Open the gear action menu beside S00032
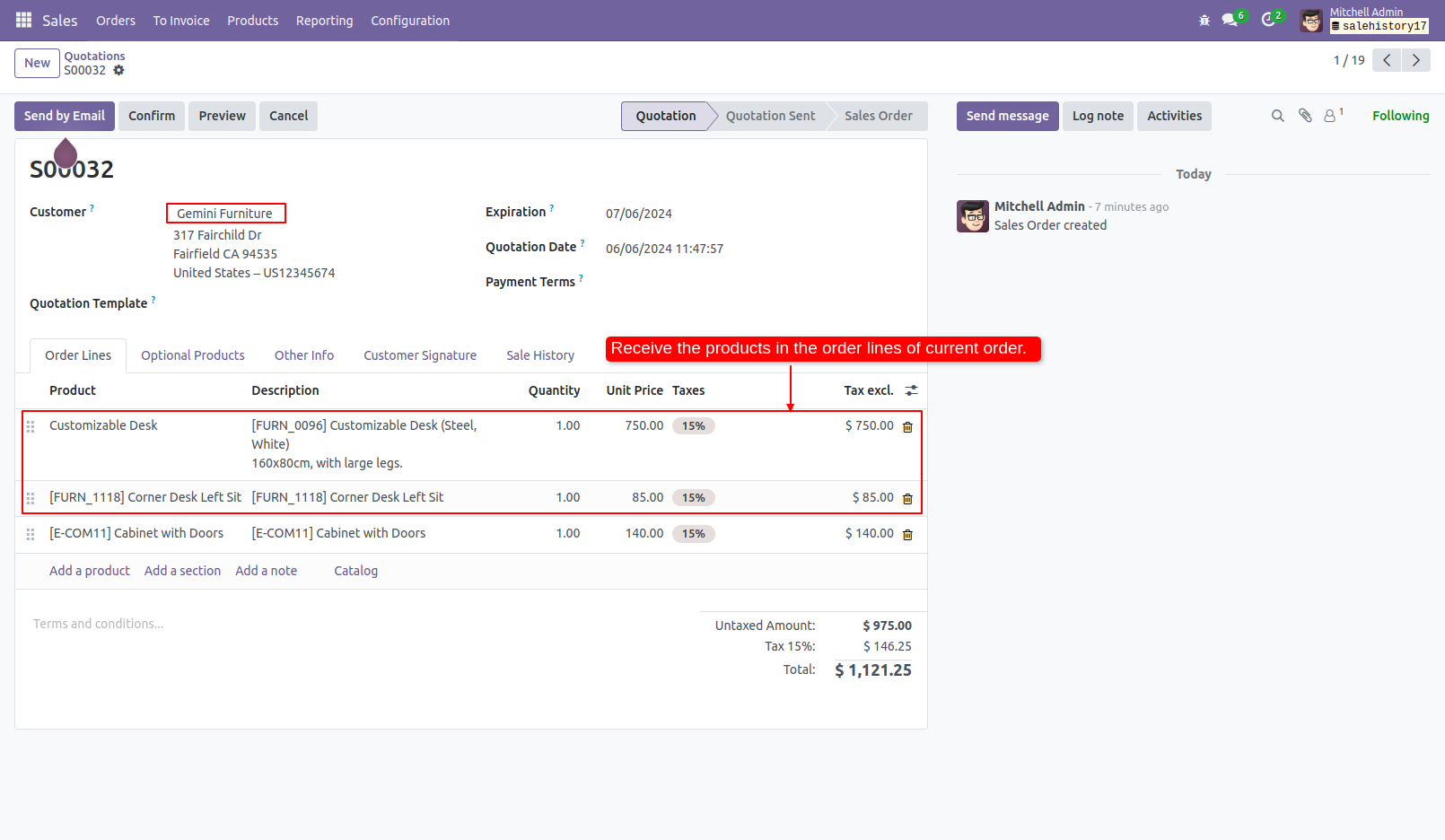This screenshot has width=1445, height=840. tap(119, 70)
